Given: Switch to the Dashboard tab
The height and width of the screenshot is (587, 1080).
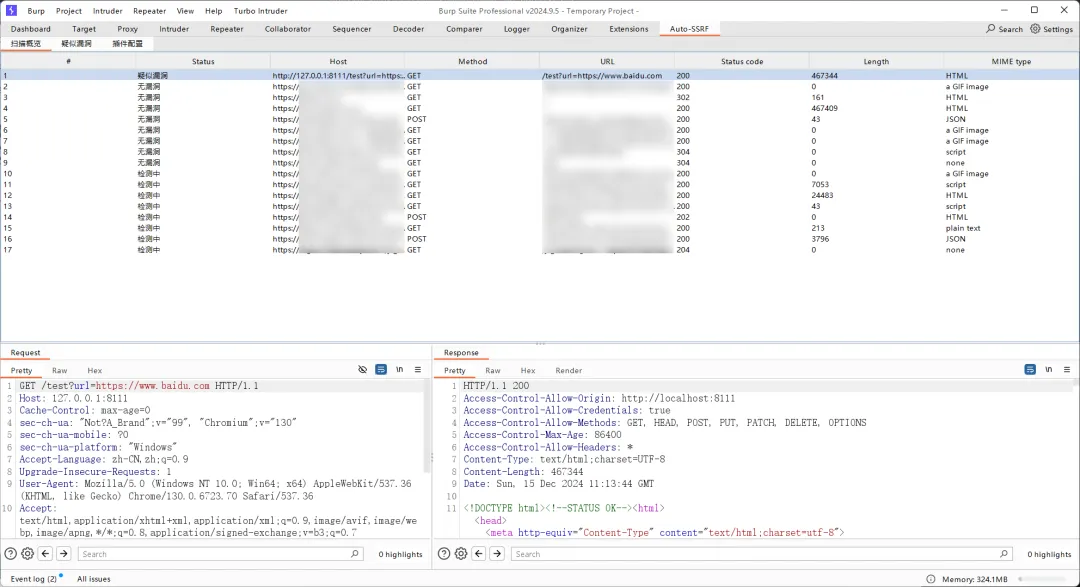Looking at the screenshot, I should pyautogui.click(x=30, y=29).
